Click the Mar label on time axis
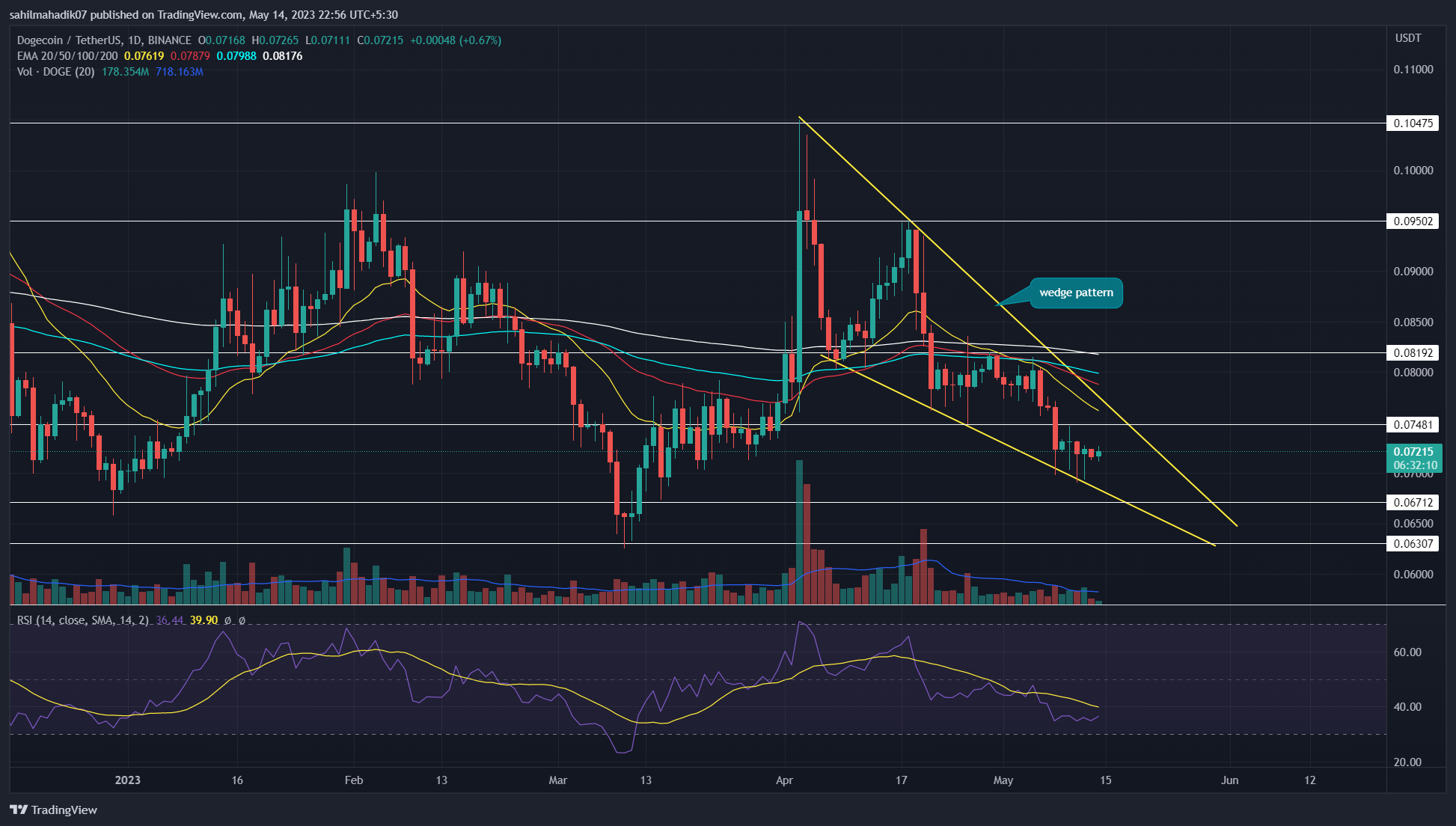 tap(558, 780)
